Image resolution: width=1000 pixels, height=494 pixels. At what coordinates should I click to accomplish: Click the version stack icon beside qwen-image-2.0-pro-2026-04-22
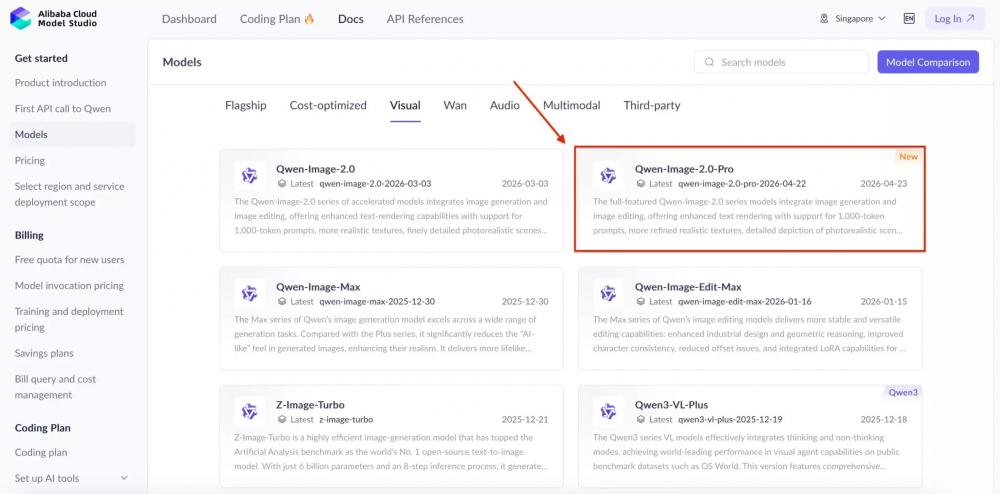click(641, 184)
